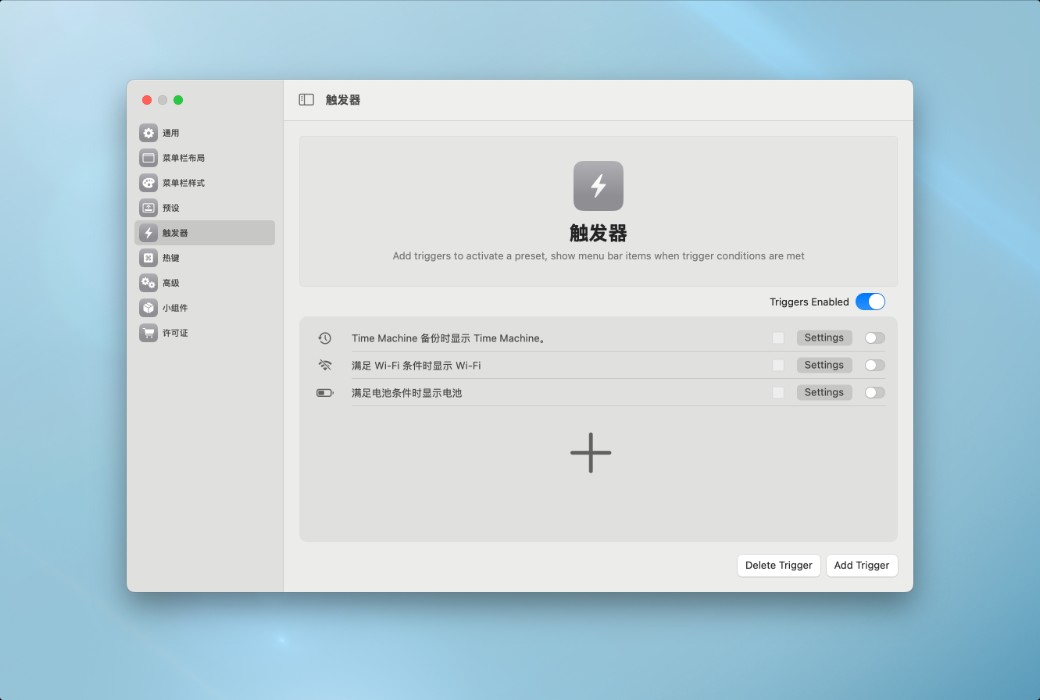Zoom the window with the green button
1040x700 pixels.
click(x=178, y=100)
